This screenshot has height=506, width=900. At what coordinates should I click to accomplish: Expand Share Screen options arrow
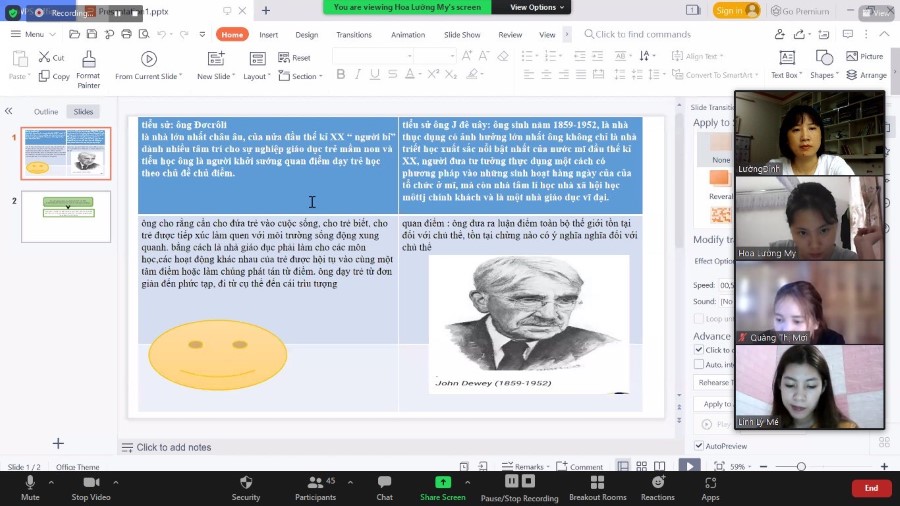[467, 482]
